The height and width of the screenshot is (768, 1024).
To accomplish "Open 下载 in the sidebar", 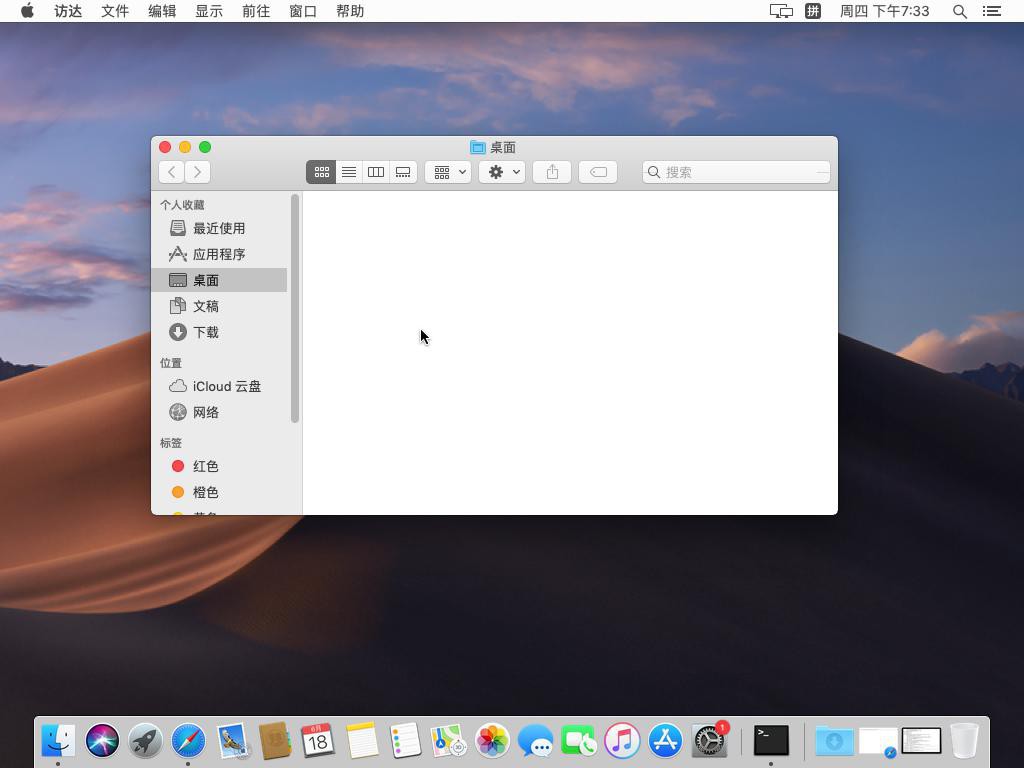I will [219, 332].
